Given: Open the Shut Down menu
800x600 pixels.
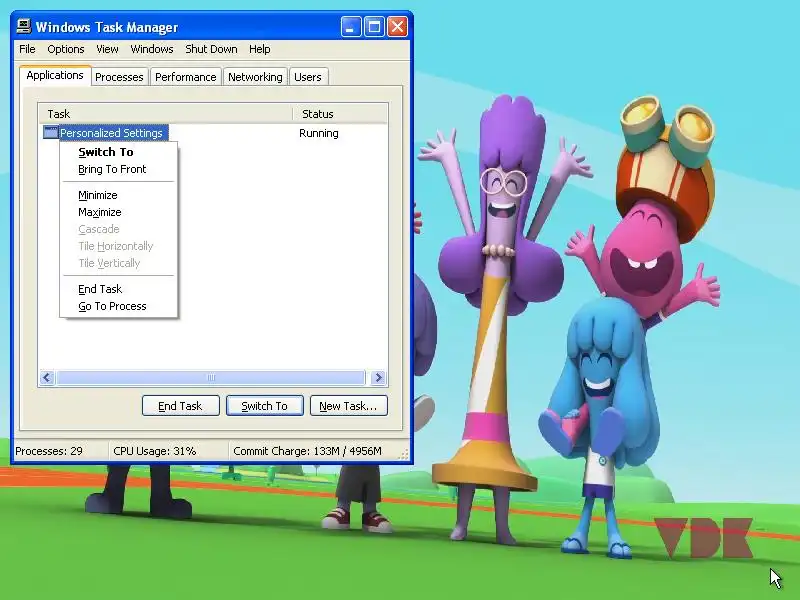Looking at the screenshot, I should (211, 49).
